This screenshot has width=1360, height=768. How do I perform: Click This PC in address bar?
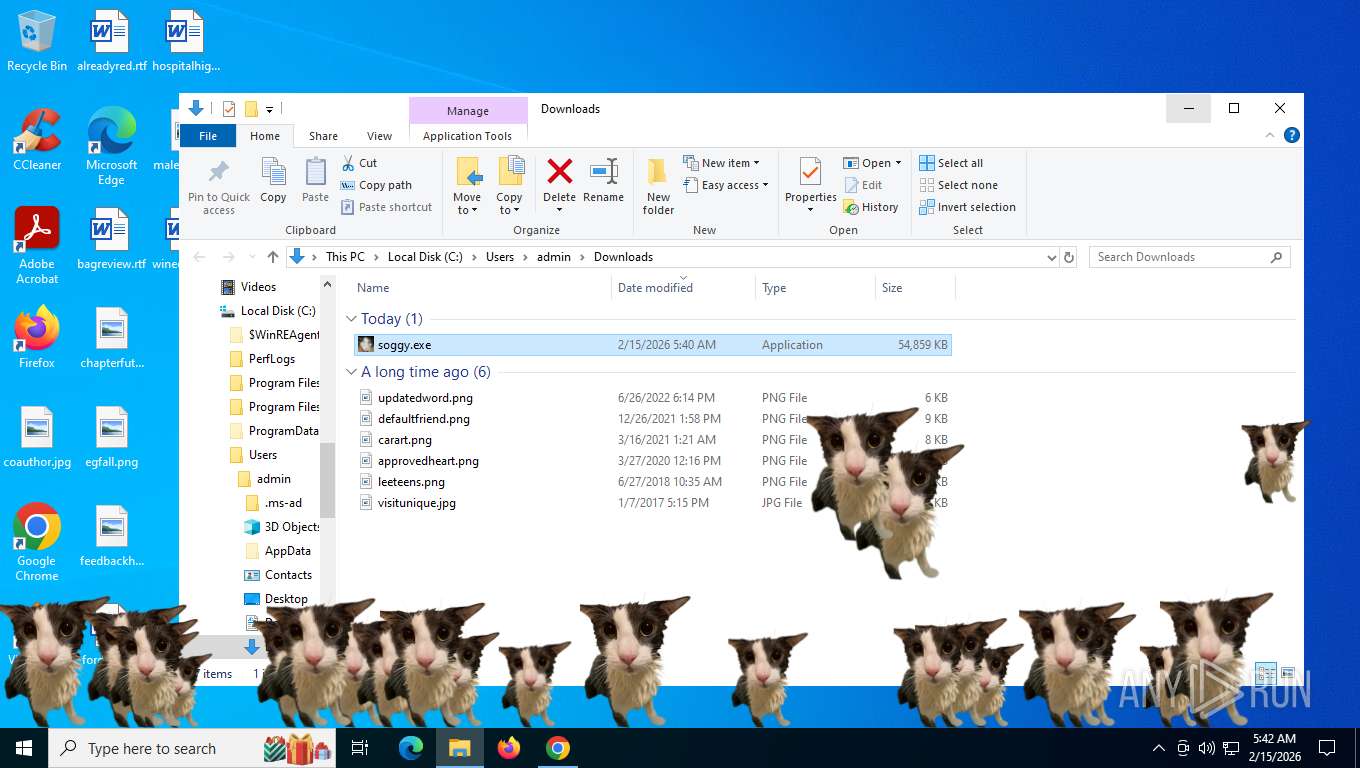click(x=345, y=257)
